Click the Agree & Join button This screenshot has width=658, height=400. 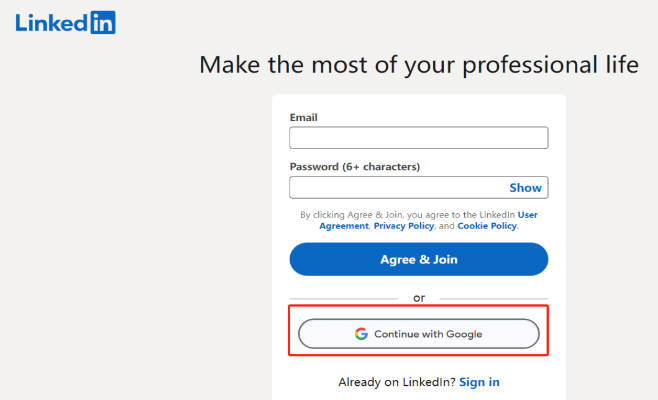tap(418, 259)
